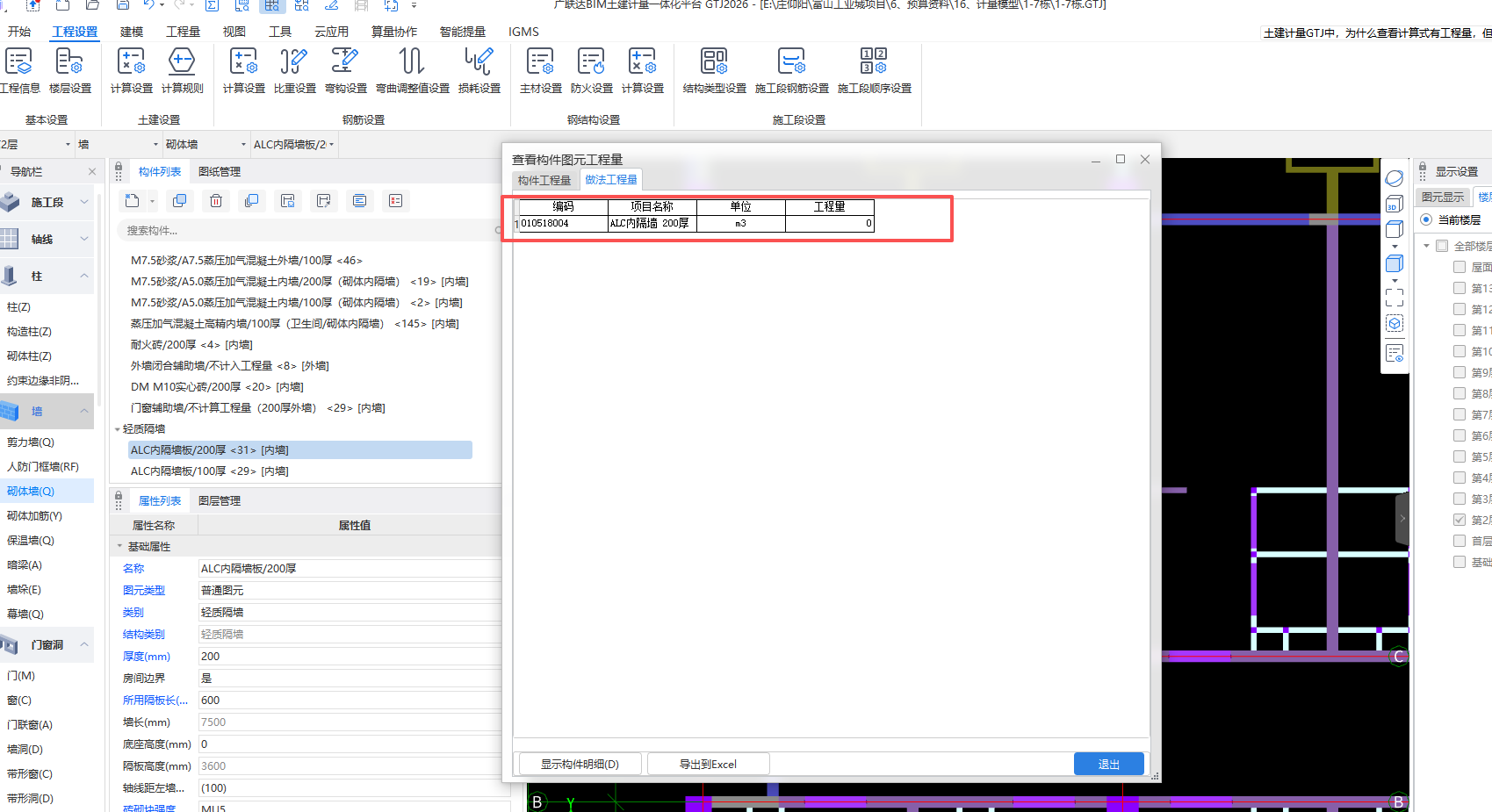
Task: Open 损耗设置 loss settings
Action: tap(479, 70)
